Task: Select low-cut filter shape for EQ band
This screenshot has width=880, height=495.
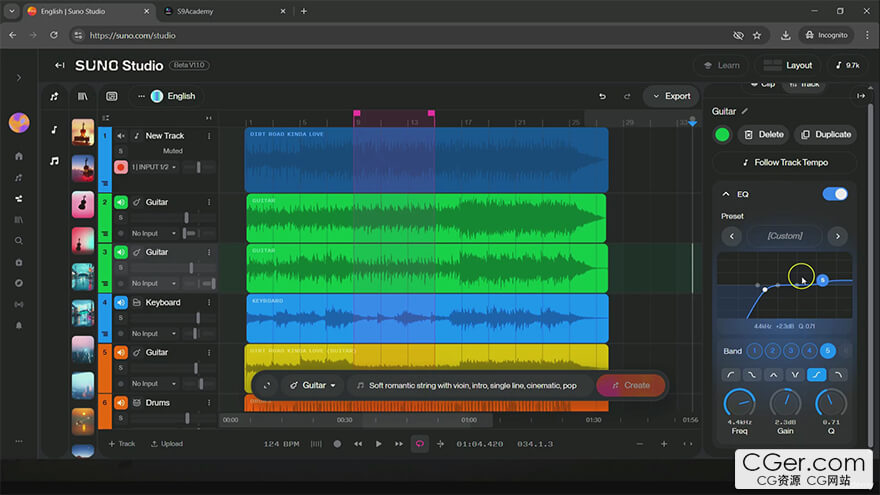Action: [x=730, y=374]
